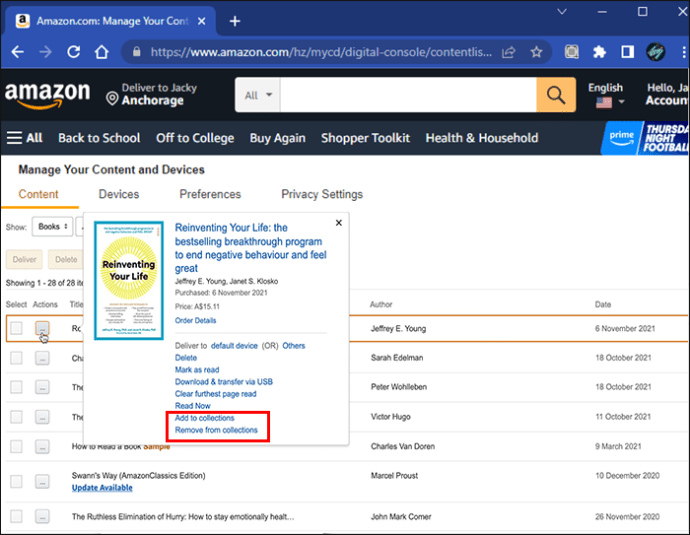690x535 pixels.
Task: Switch to the Privacy Settings tab
Action: [x=322, y=194]
